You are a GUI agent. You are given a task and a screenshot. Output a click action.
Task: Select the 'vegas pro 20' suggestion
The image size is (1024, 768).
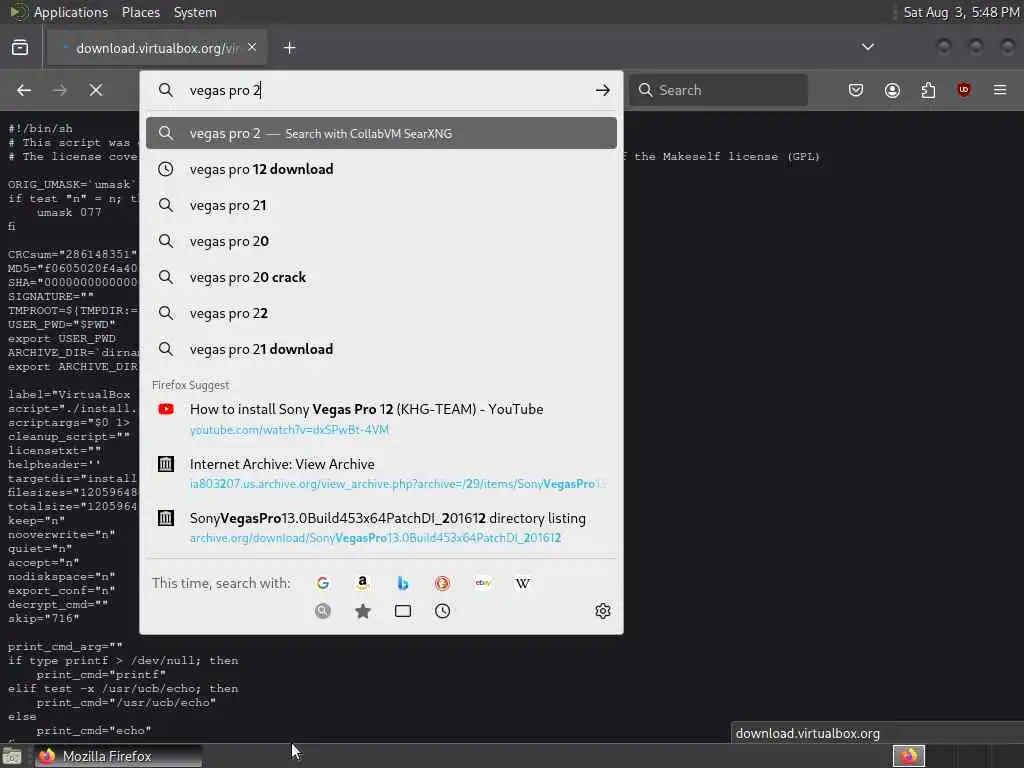381,241
